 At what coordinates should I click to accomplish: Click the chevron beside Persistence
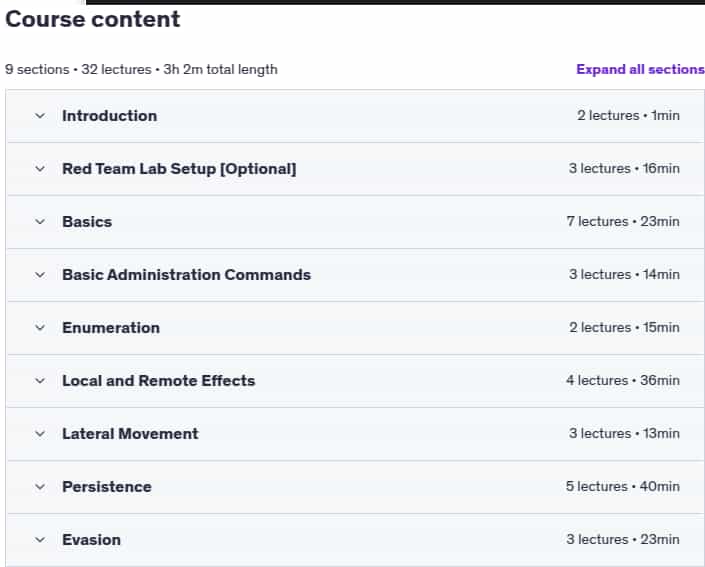click(40, 487)
